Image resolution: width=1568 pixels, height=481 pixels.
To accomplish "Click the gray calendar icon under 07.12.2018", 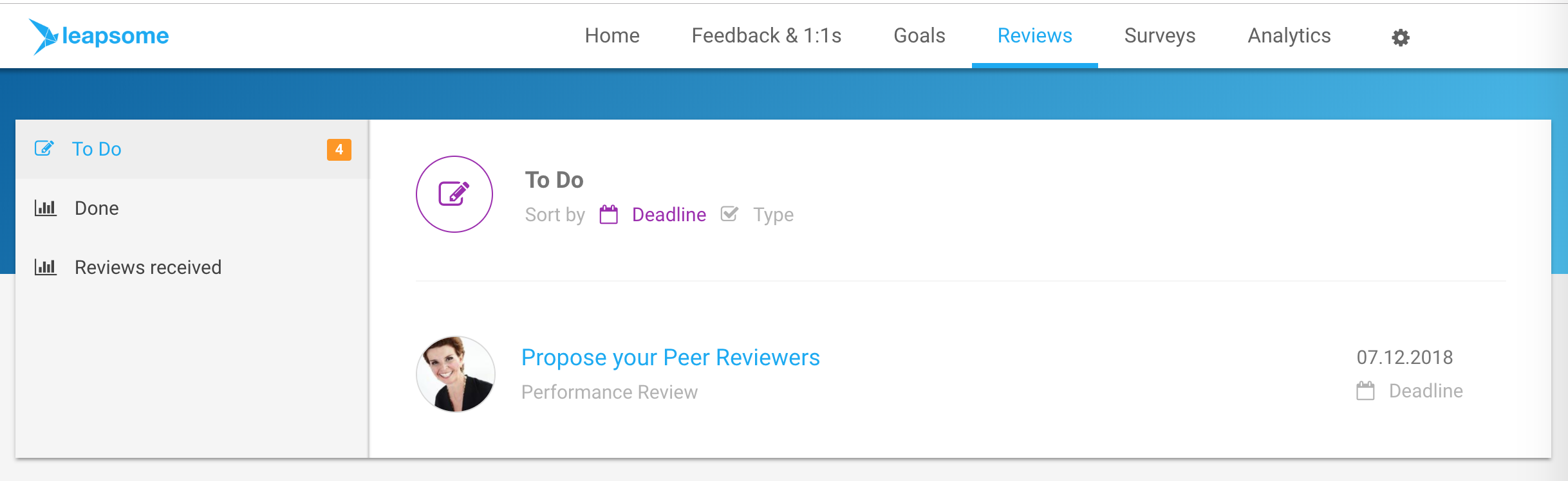I will pos(1365,390).
